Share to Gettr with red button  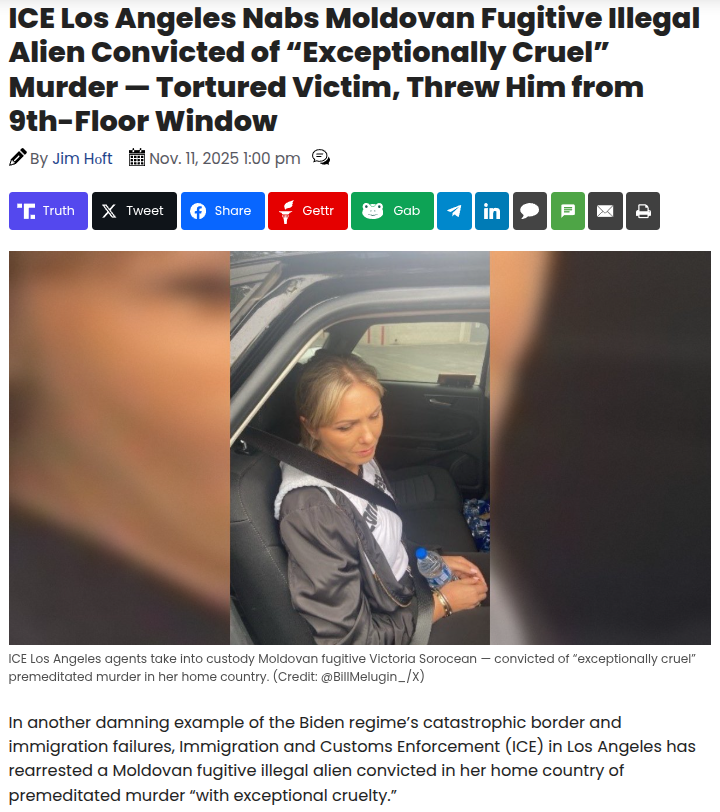tap(308, 211)
